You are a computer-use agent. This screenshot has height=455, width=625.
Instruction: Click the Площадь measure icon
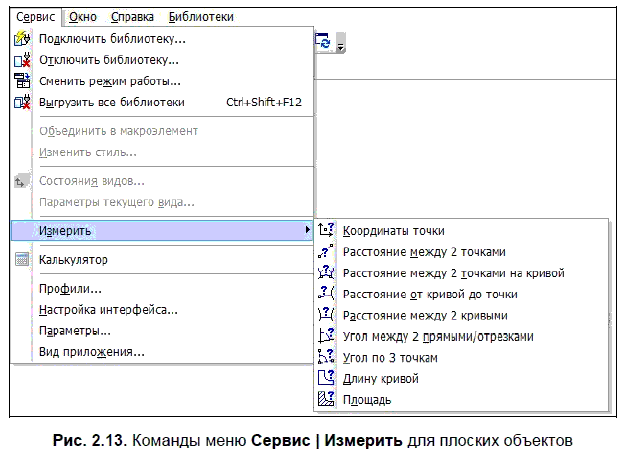click(x=325, y=399)
